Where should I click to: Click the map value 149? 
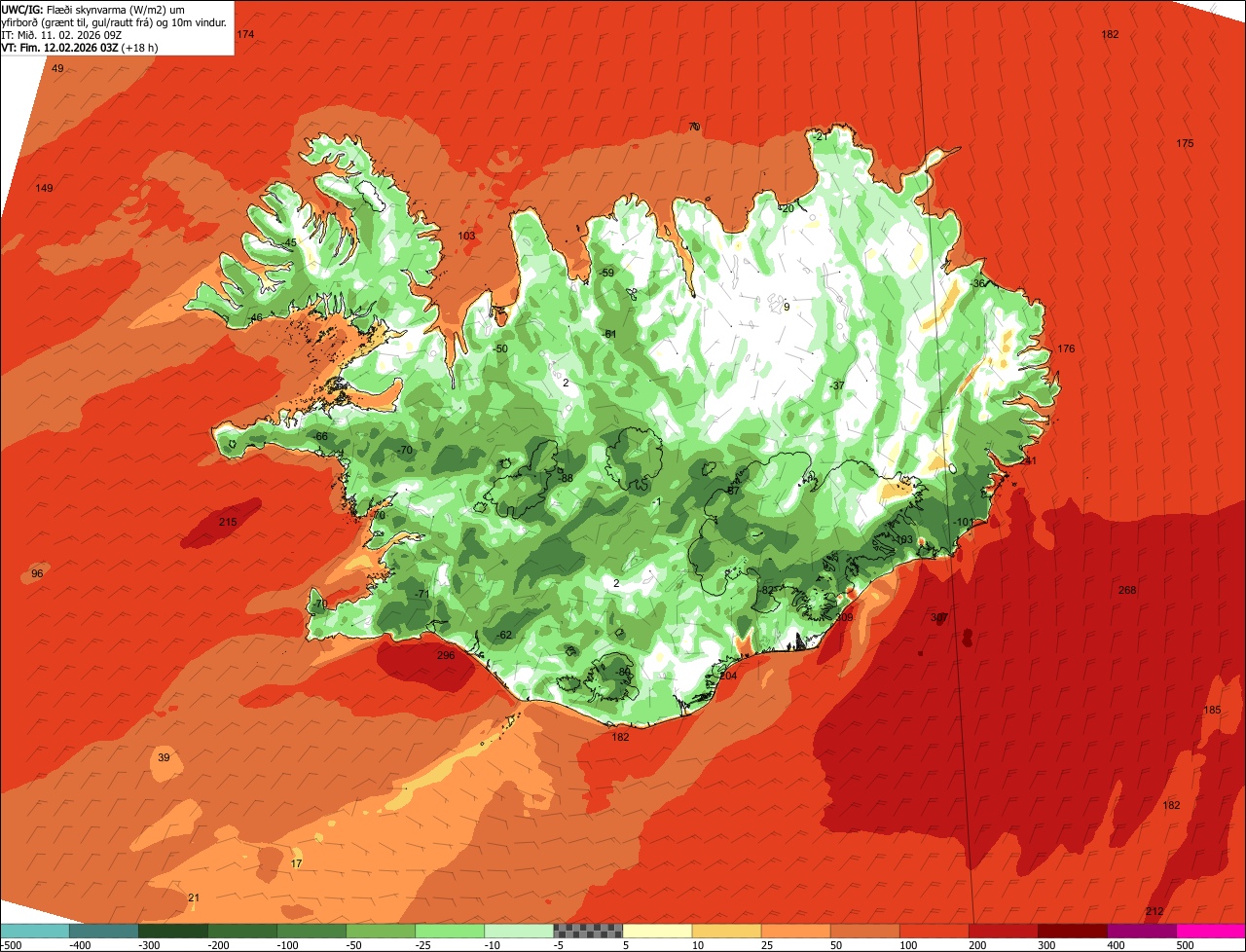(x=44, y=188)
